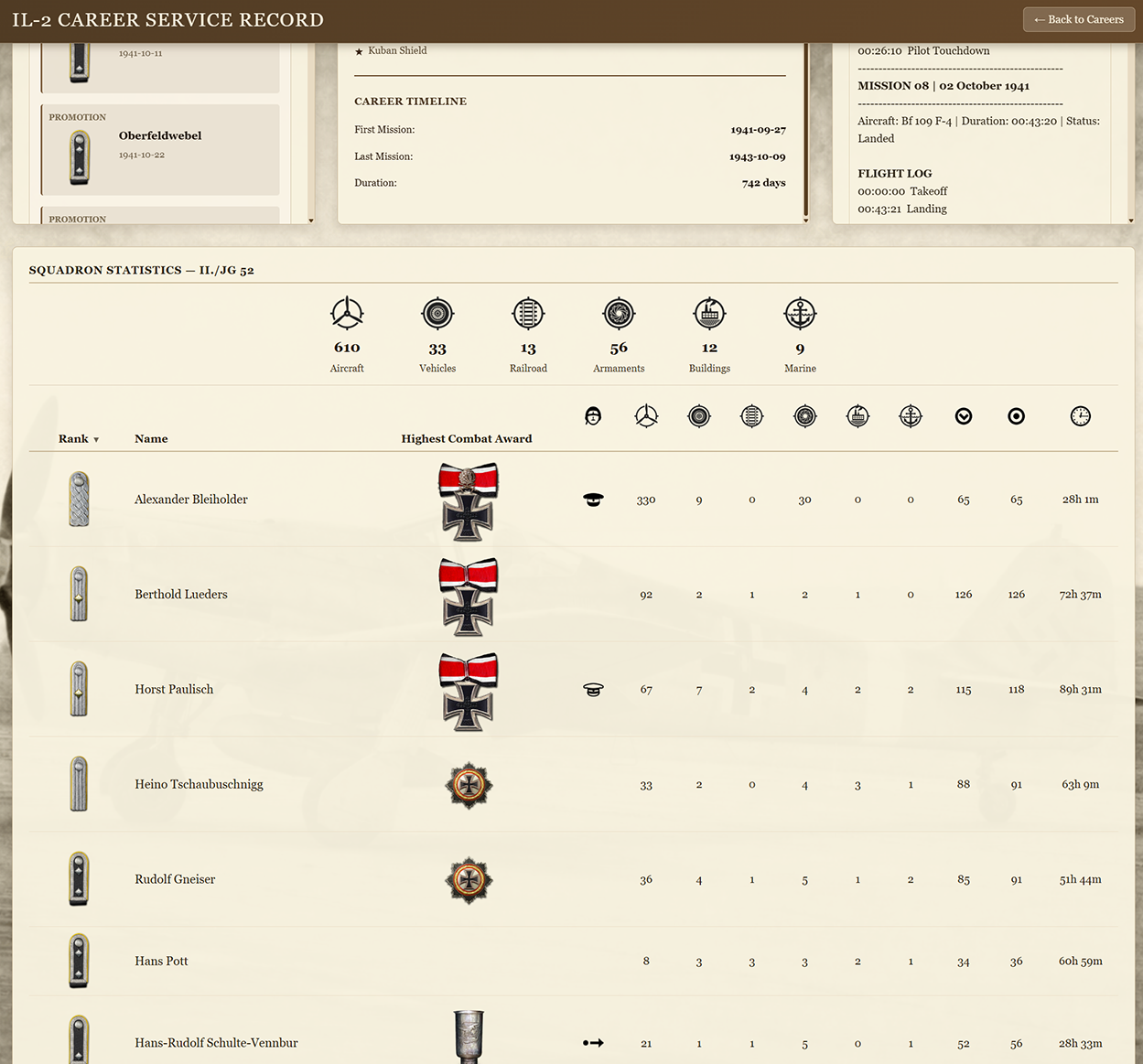
Task: Click the Armaments icon showing 56
Action: point(619,312)
